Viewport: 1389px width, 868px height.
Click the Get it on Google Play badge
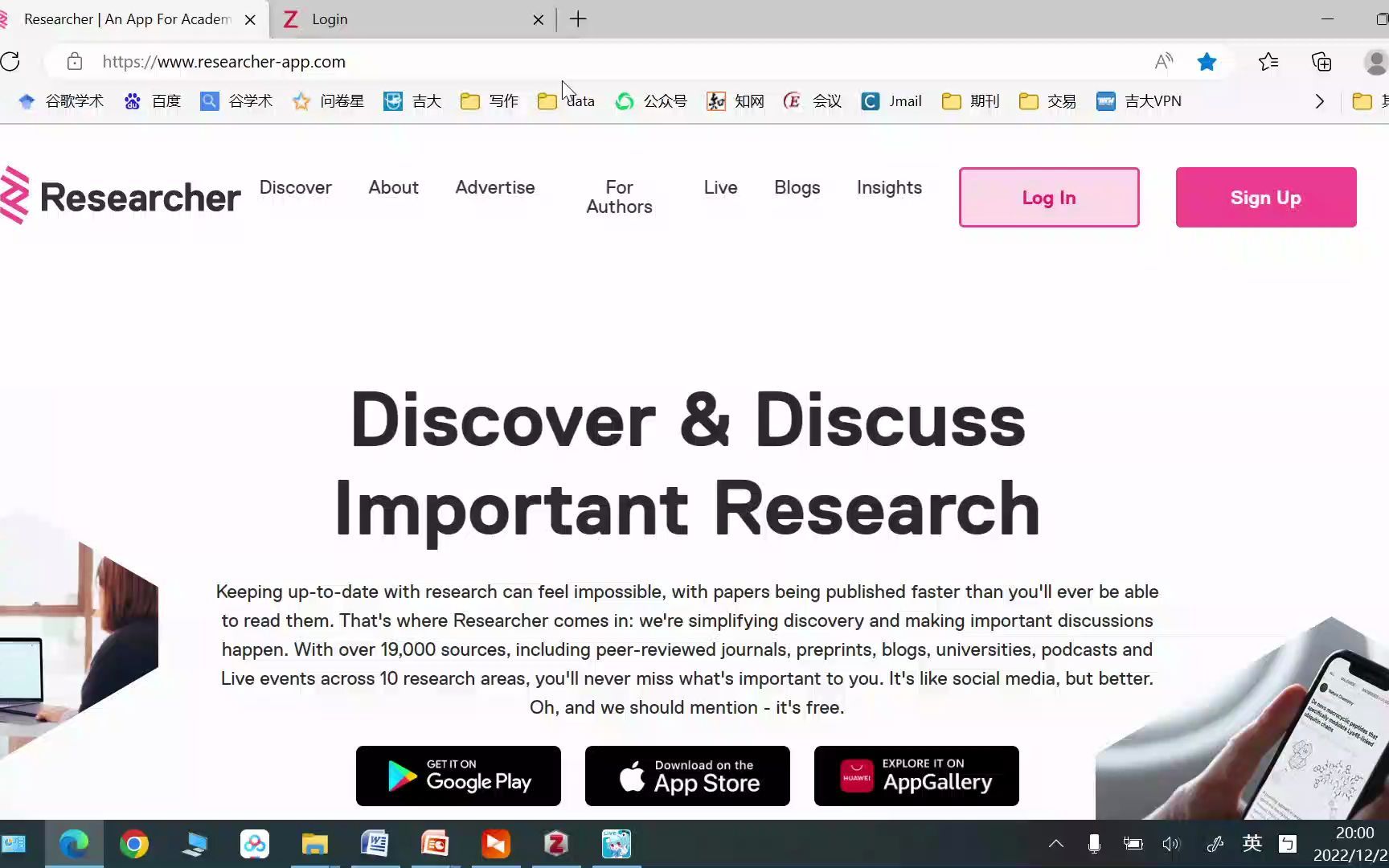click(x=458, y=776)
